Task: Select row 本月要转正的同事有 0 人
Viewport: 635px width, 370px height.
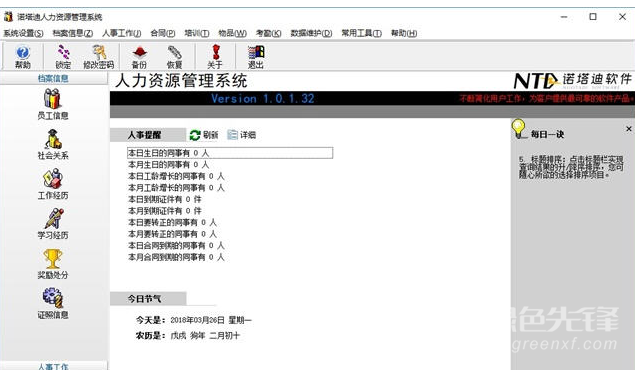Action: [173, 234]
